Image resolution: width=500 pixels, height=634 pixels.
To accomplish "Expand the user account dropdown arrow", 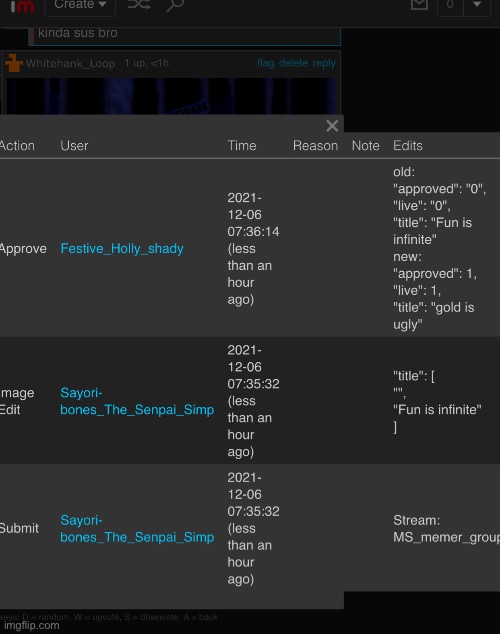I will pos(477,6).
